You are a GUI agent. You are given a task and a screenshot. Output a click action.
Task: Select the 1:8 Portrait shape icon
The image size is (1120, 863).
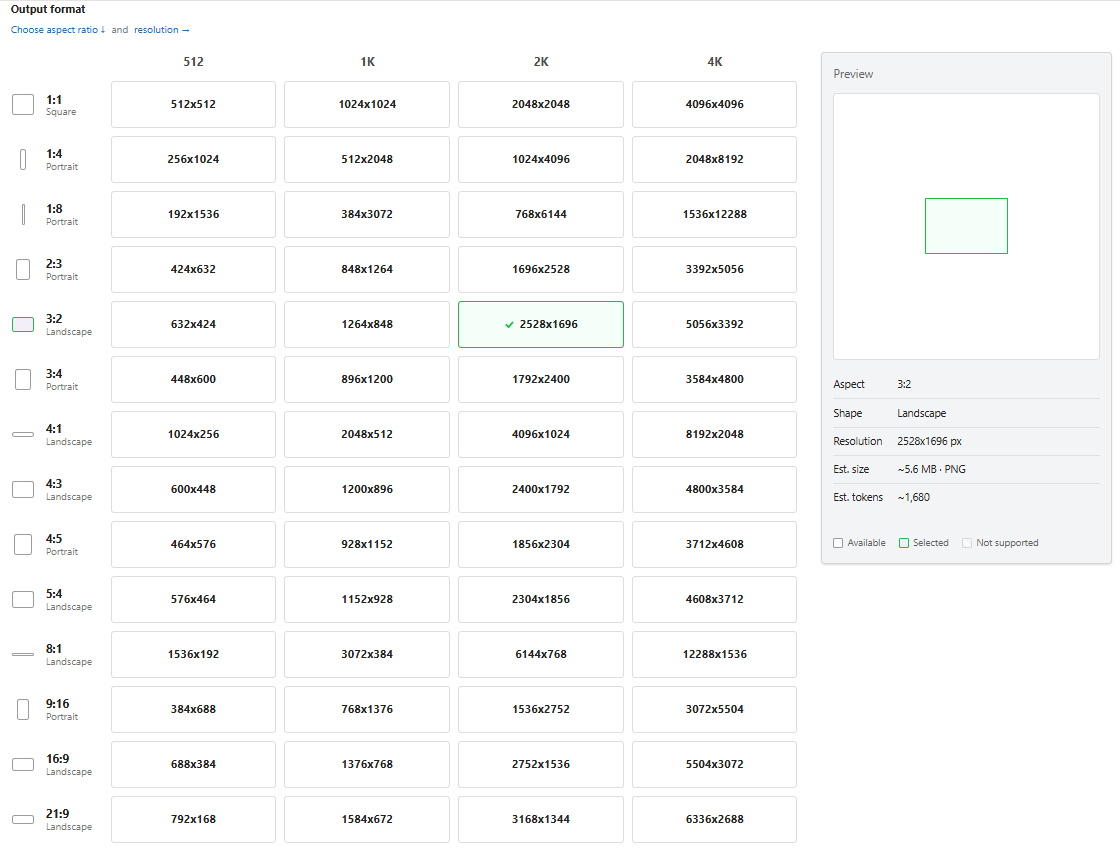(23, 214)
